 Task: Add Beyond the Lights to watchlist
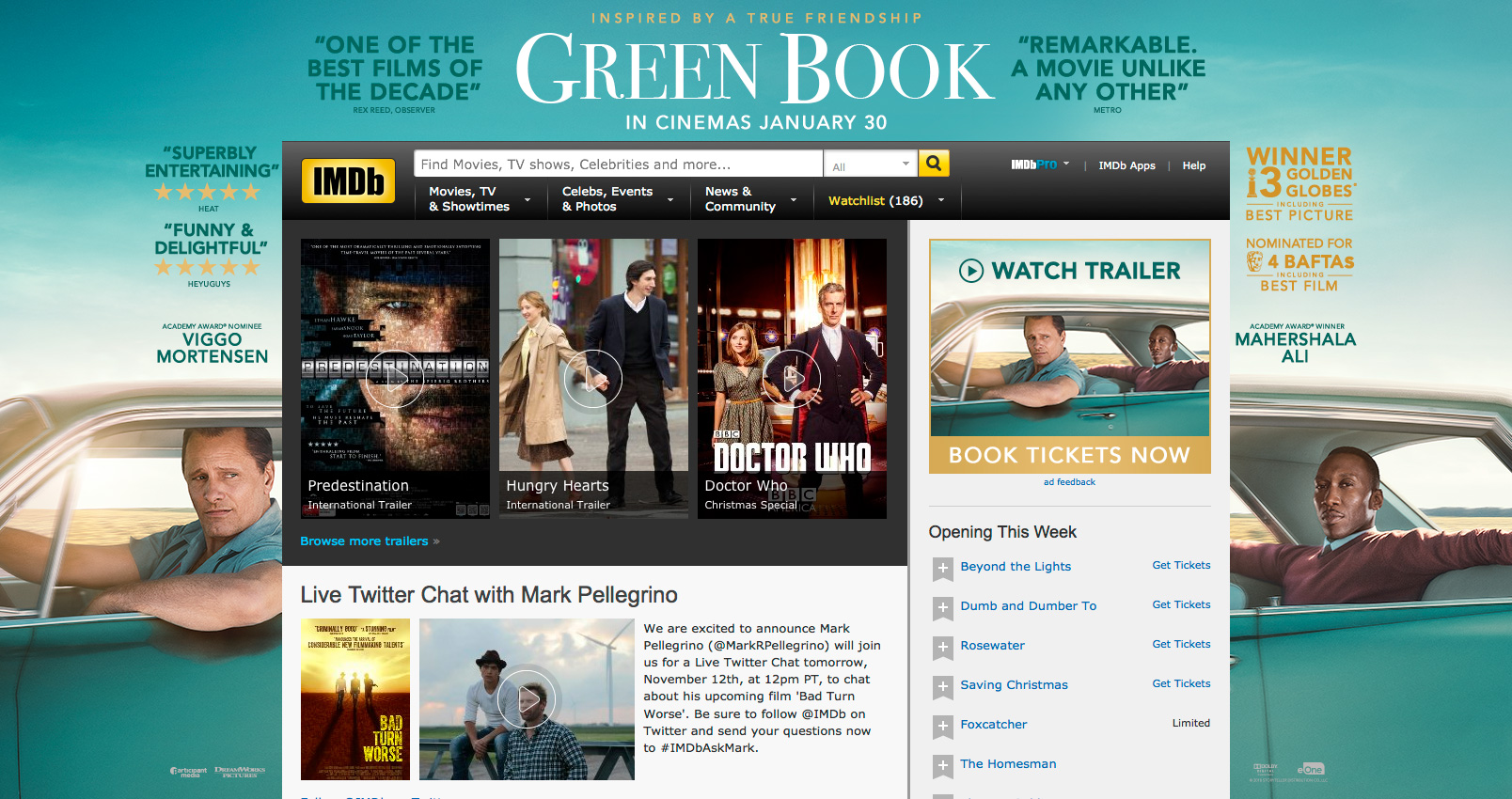(943, 568)
